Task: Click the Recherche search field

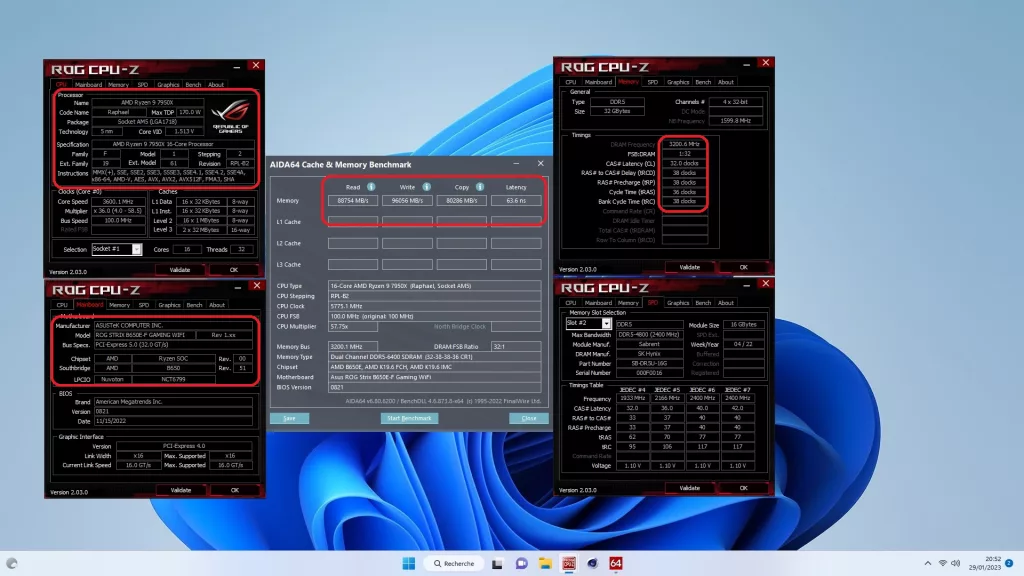Action: tap(455, 563)
